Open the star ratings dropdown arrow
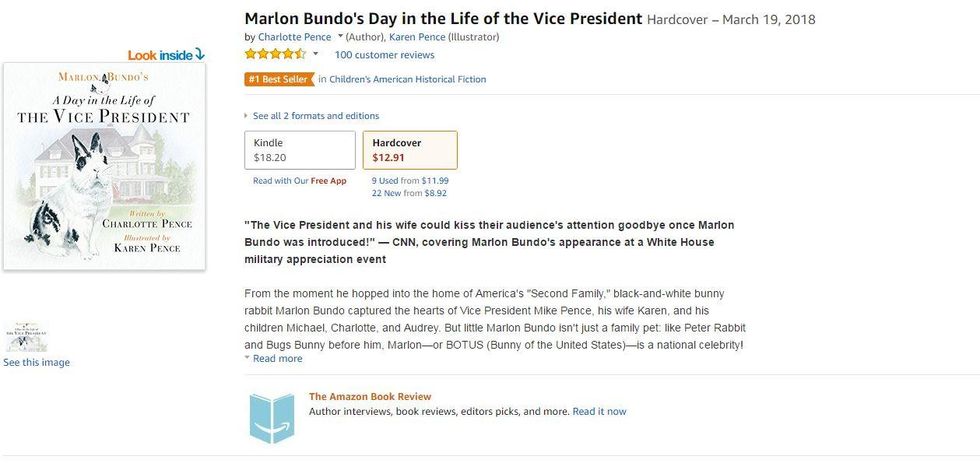Image resolution: width=980 pixels, height=463 pixels. pos(316,54)
